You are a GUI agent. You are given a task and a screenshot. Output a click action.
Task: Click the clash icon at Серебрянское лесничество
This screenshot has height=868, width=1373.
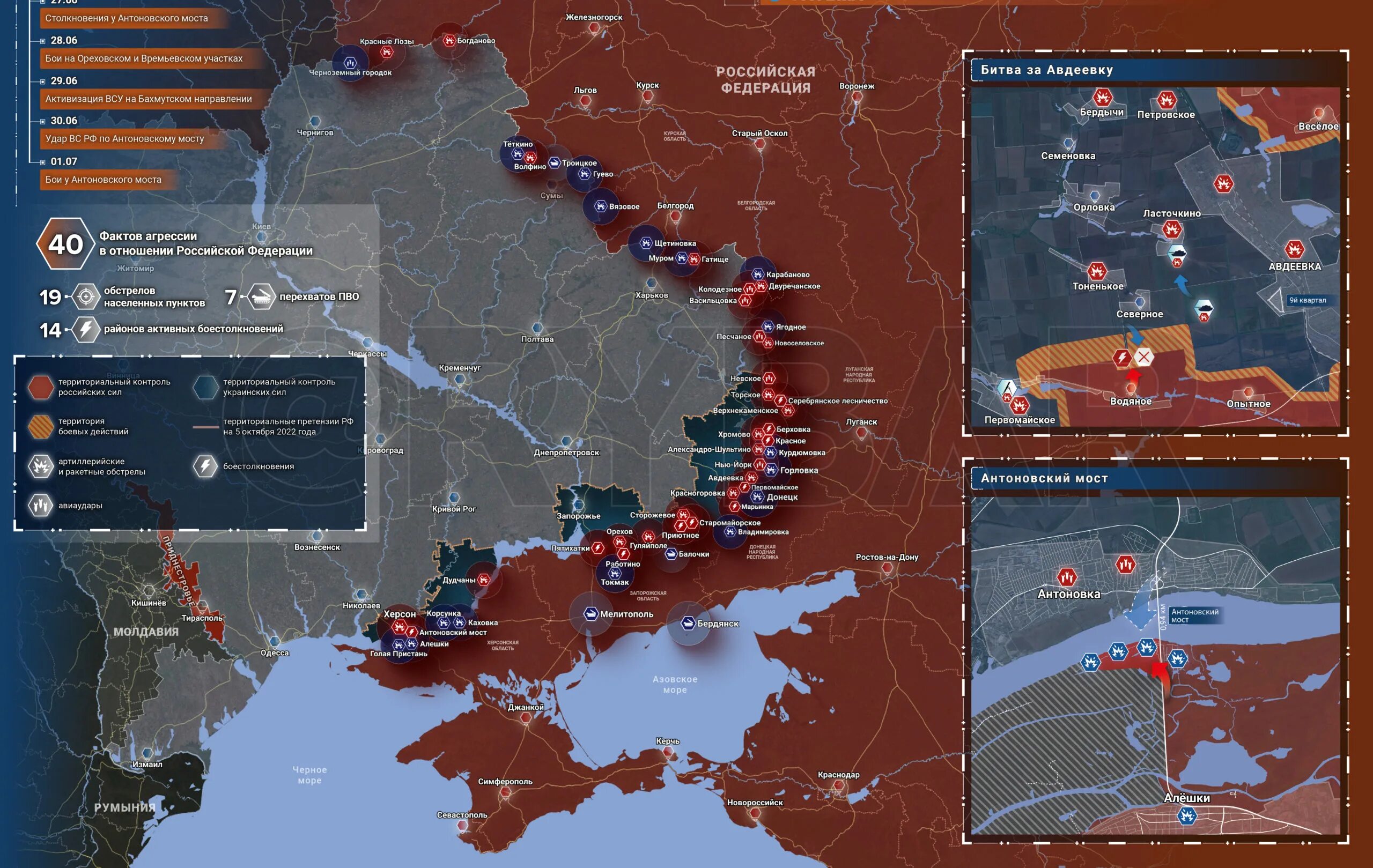click(x=780, y=400)
